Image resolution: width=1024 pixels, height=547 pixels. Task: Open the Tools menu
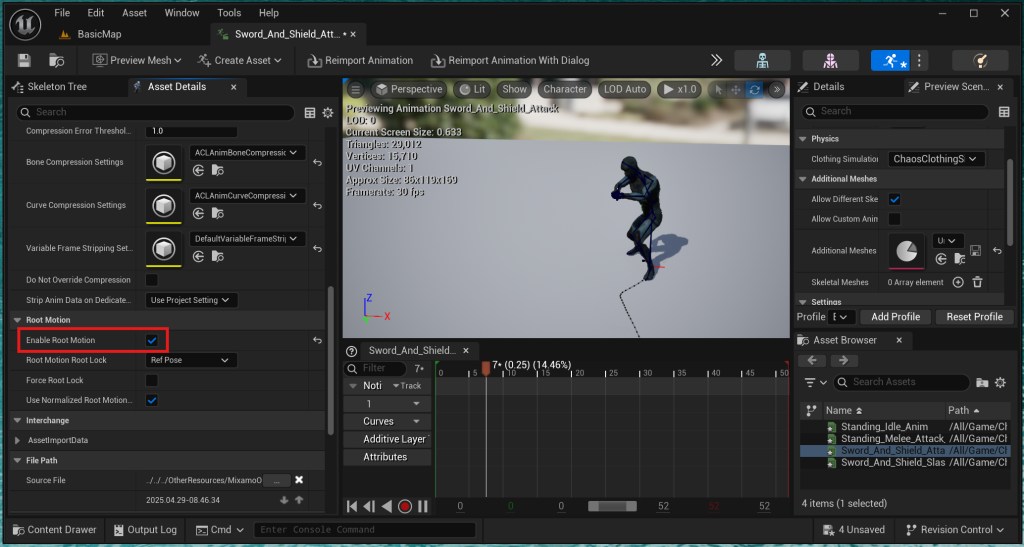(229, 12)
